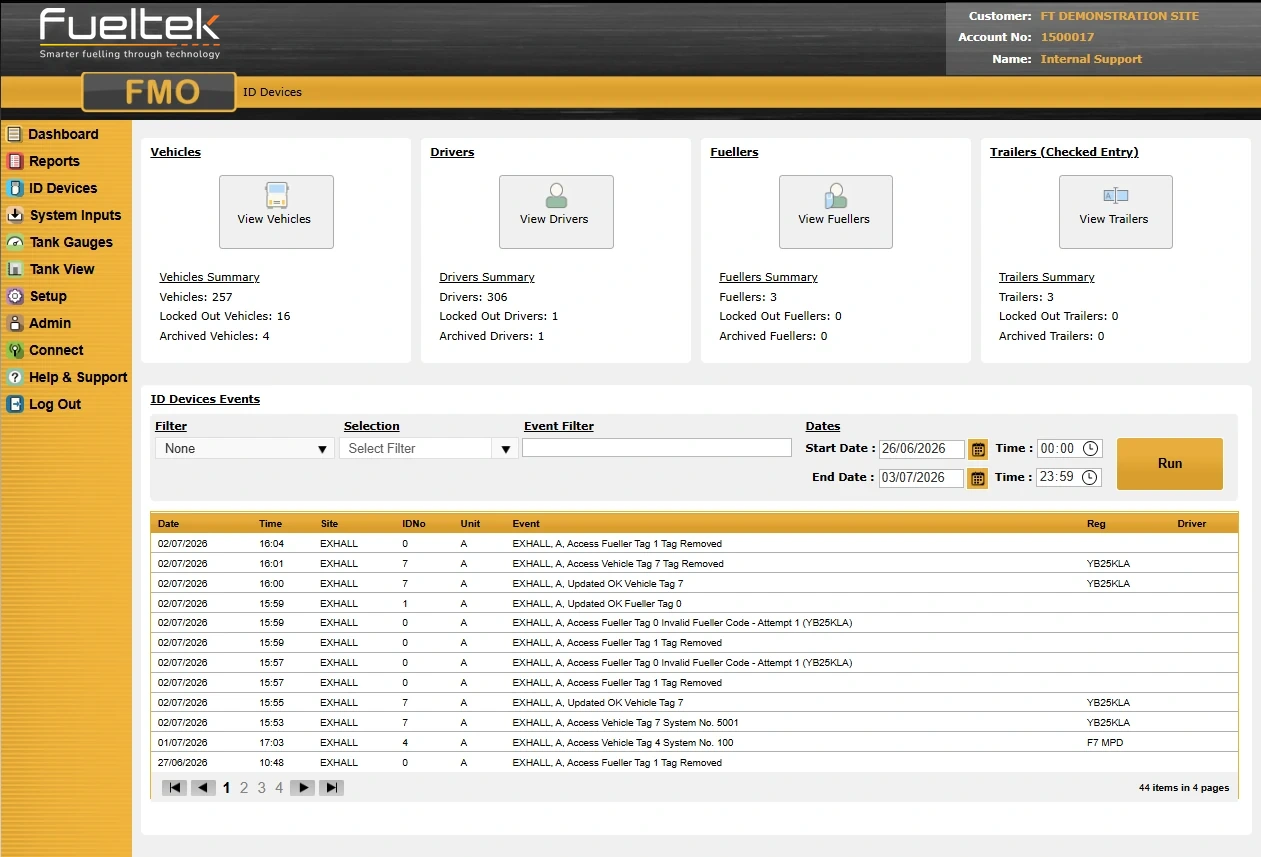
Task: Click the '44 items in 4 pages' text
Action: tap(1183, 788)
